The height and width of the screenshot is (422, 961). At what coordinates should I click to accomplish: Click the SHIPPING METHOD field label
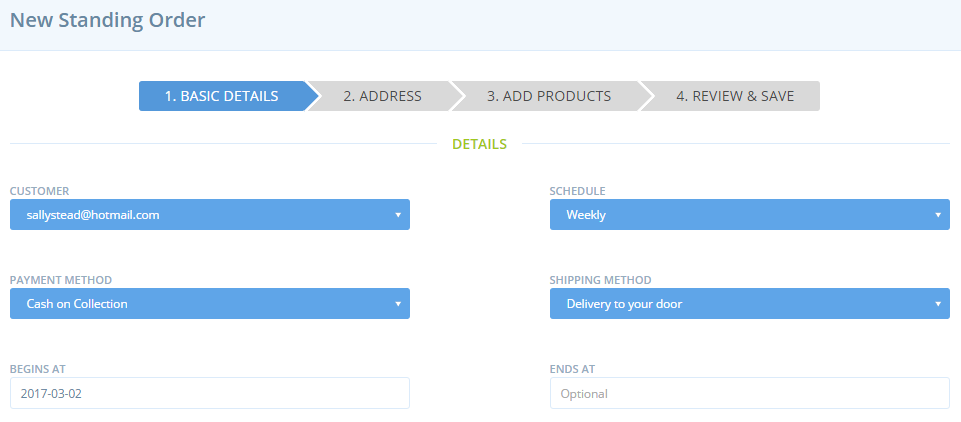601,280
